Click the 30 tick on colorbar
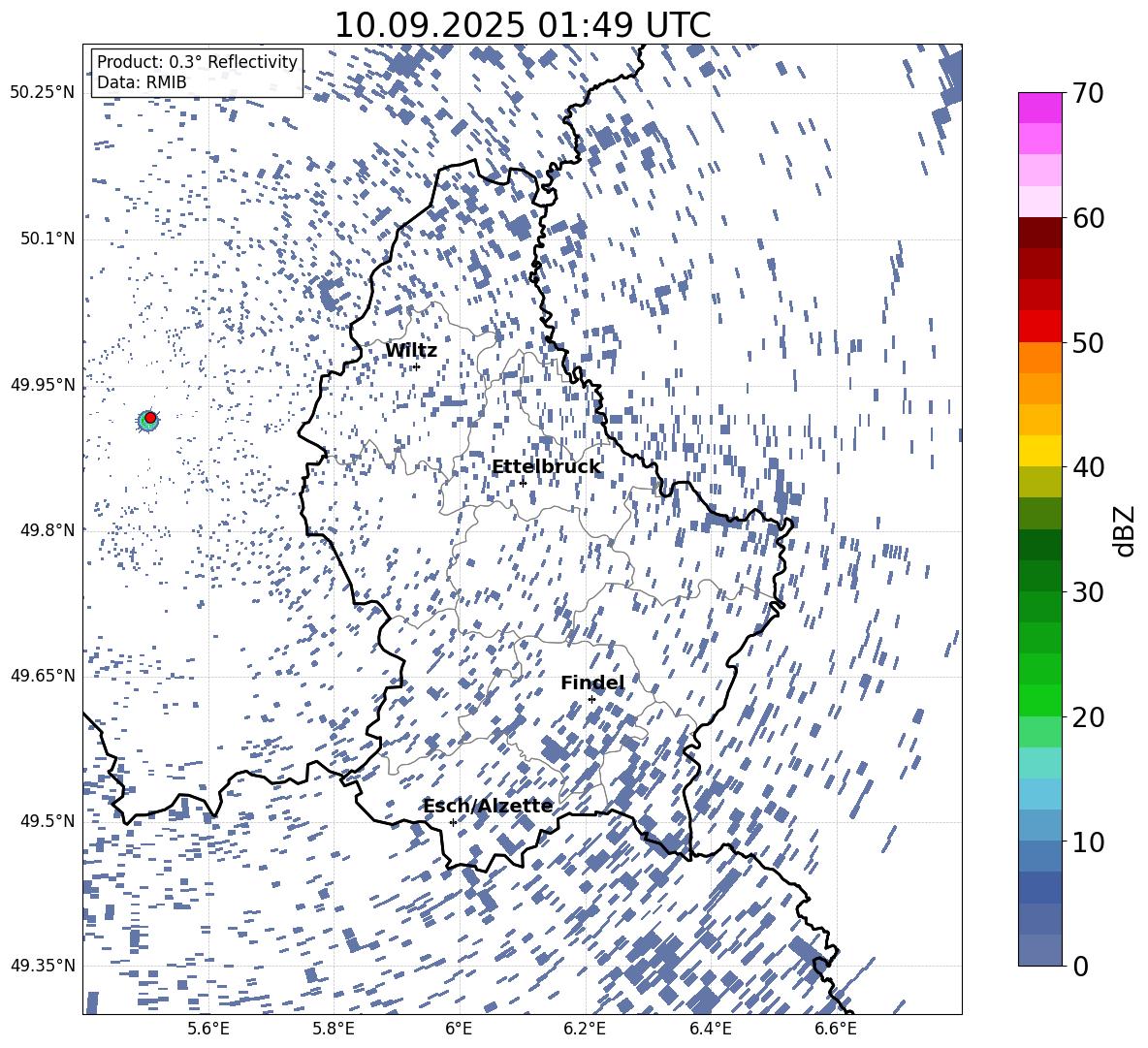Image resolution: width=1148 pixels, height=1048 pixels. [1089, 591]
